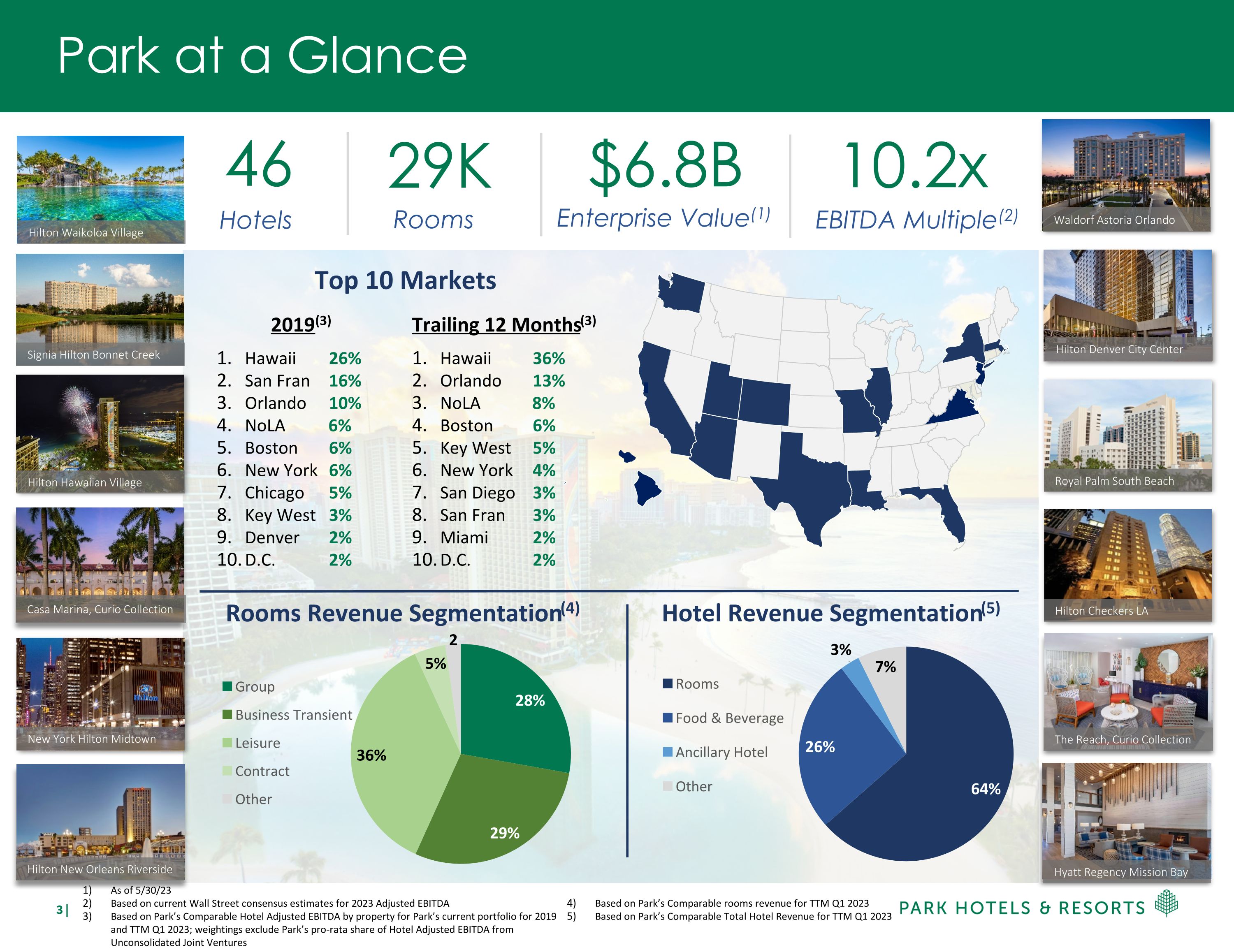Open The Reach, Curio Collection photo

coord(1128,692)
